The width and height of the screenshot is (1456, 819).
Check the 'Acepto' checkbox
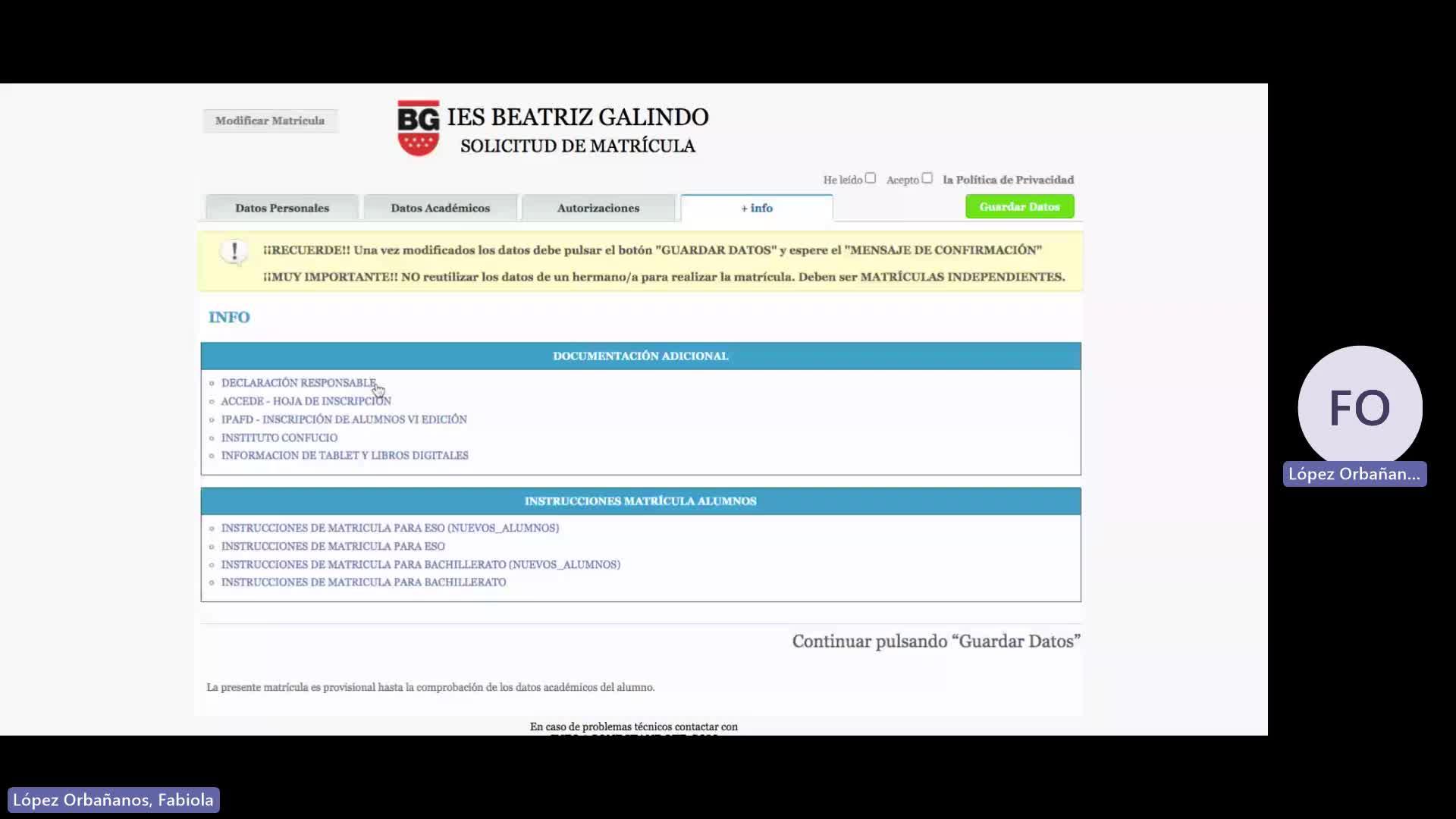[927, 178]
